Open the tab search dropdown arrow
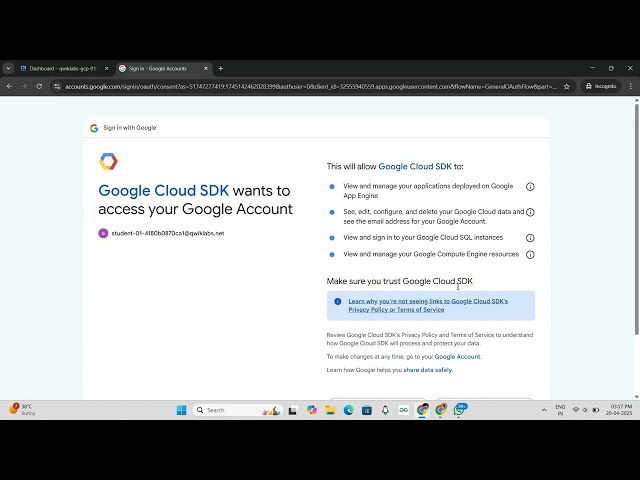 (x=9, y=69)
